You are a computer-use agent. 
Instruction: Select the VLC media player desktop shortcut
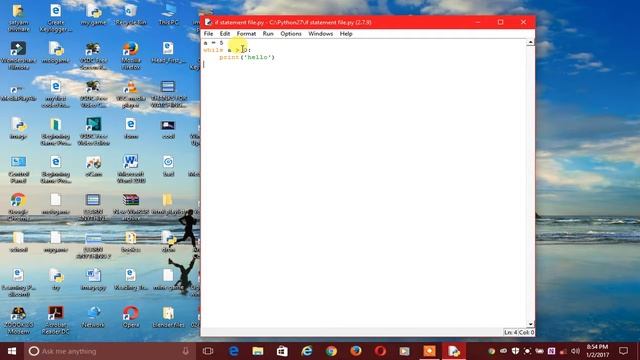[131, 94]
